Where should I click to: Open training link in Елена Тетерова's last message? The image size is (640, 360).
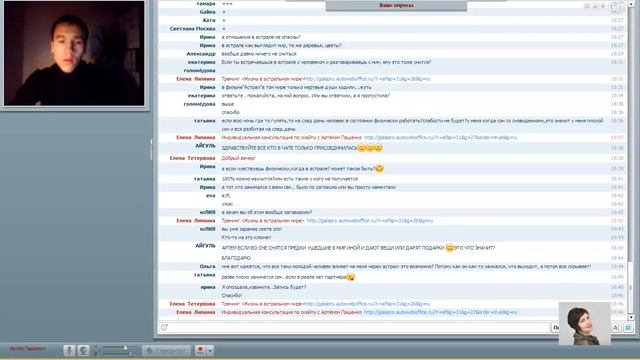pyautogui.click(x=367, y=304)
